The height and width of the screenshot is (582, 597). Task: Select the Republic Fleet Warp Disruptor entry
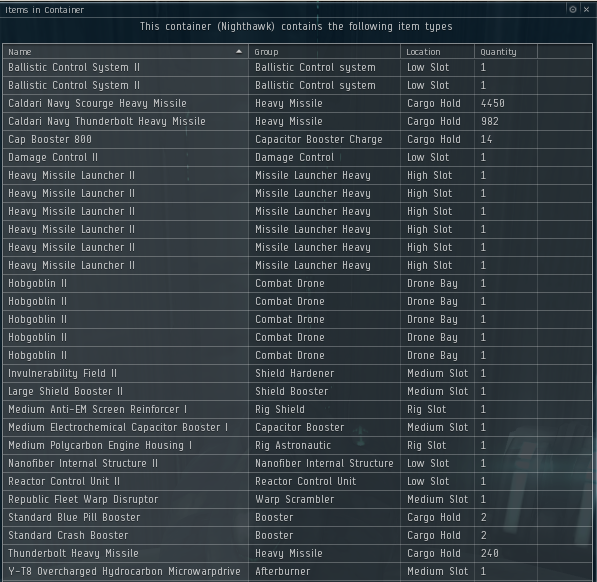(297, 499)
